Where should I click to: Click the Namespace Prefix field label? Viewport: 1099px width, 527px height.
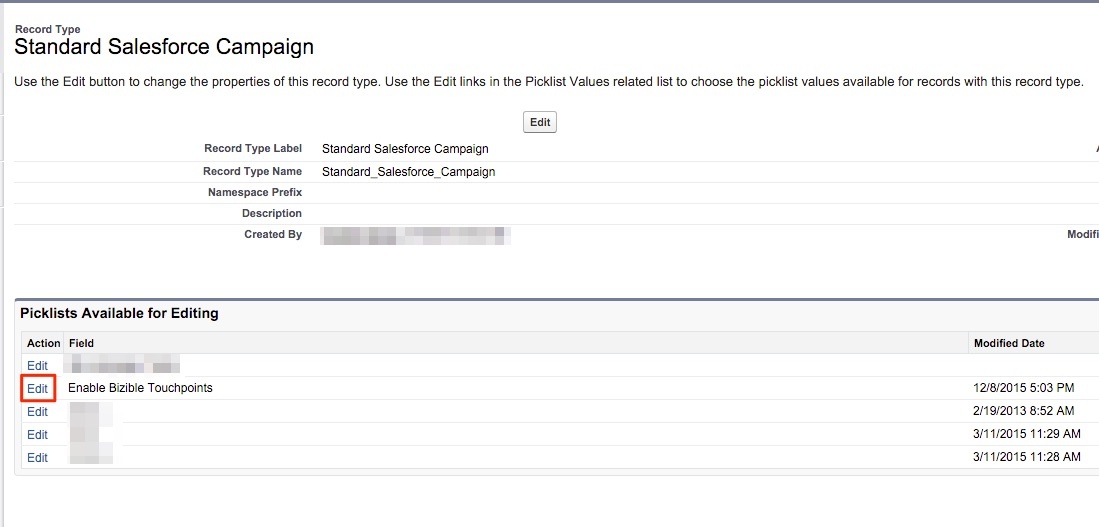click(x=255, y=192)
